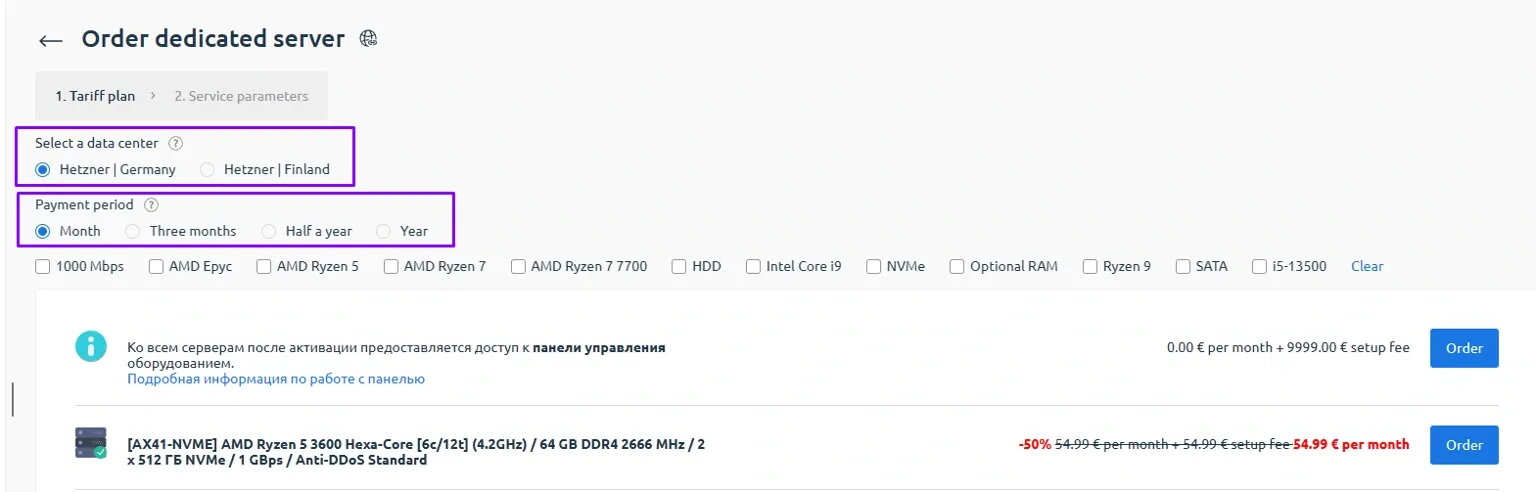
Task: Select the Year payment period
Action: click(384, 231)
